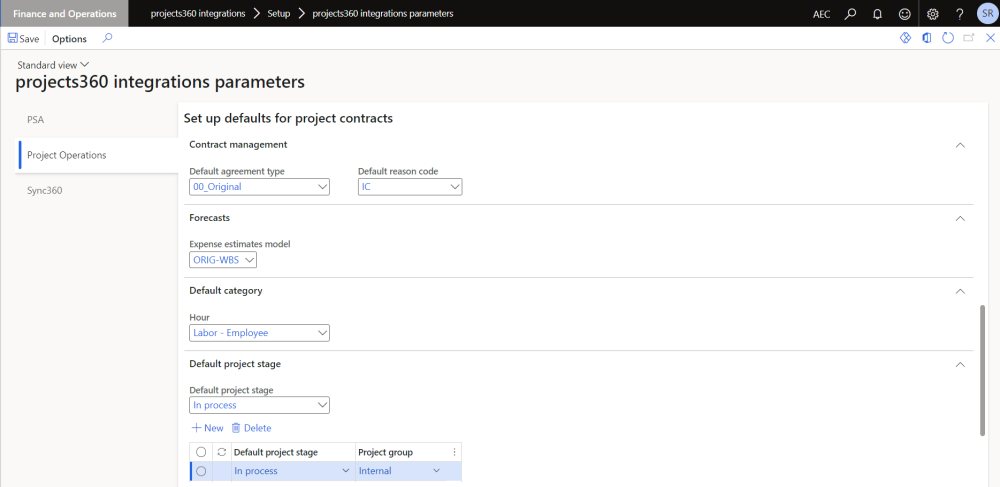Collapse the Contract management section
Viewport: 1000px width, 487px height.
click(x=960, y=145)
